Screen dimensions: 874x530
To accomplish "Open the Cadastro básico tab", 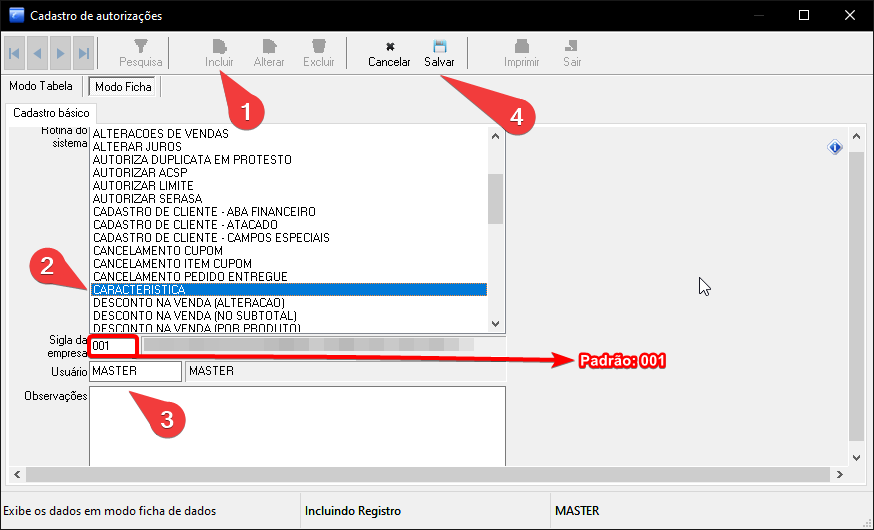I will (51, 113).
